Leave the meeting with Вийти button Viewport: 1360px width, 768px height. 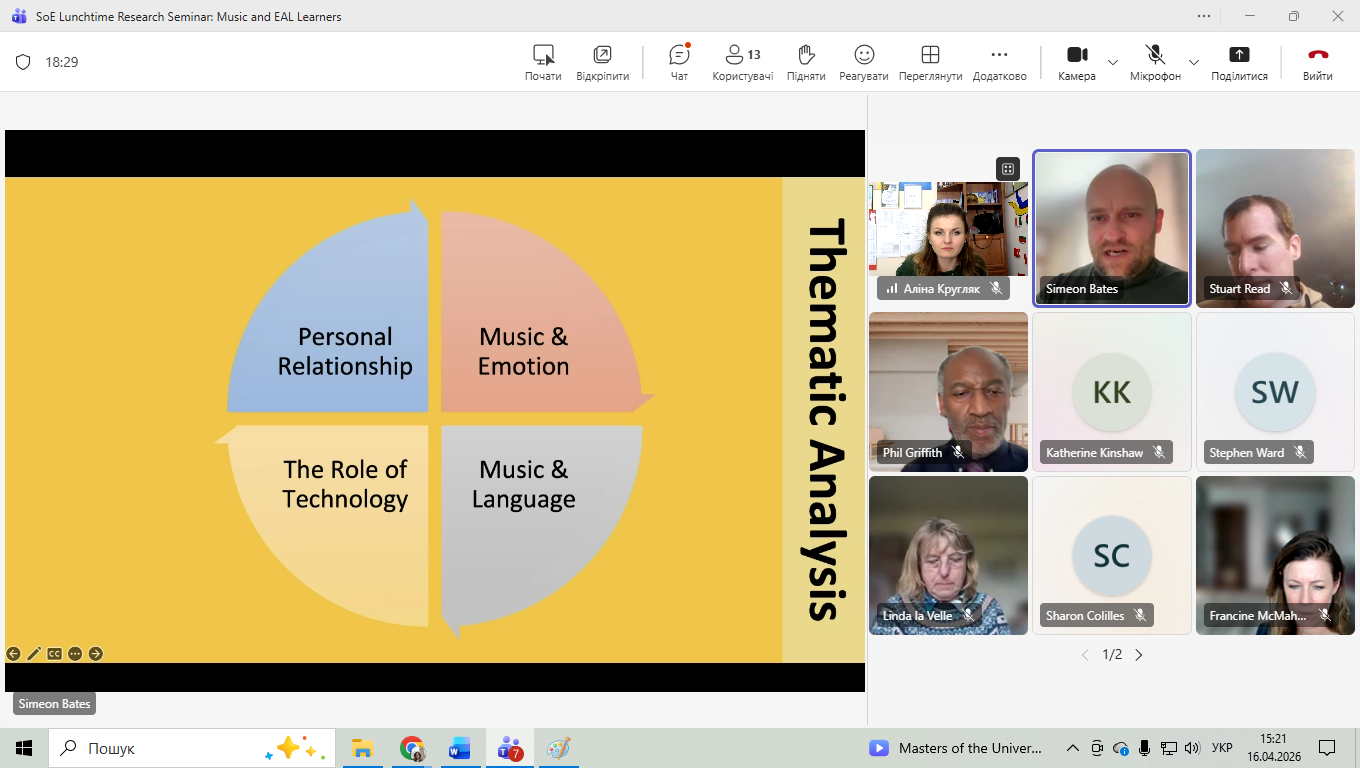pos(1317,62)
